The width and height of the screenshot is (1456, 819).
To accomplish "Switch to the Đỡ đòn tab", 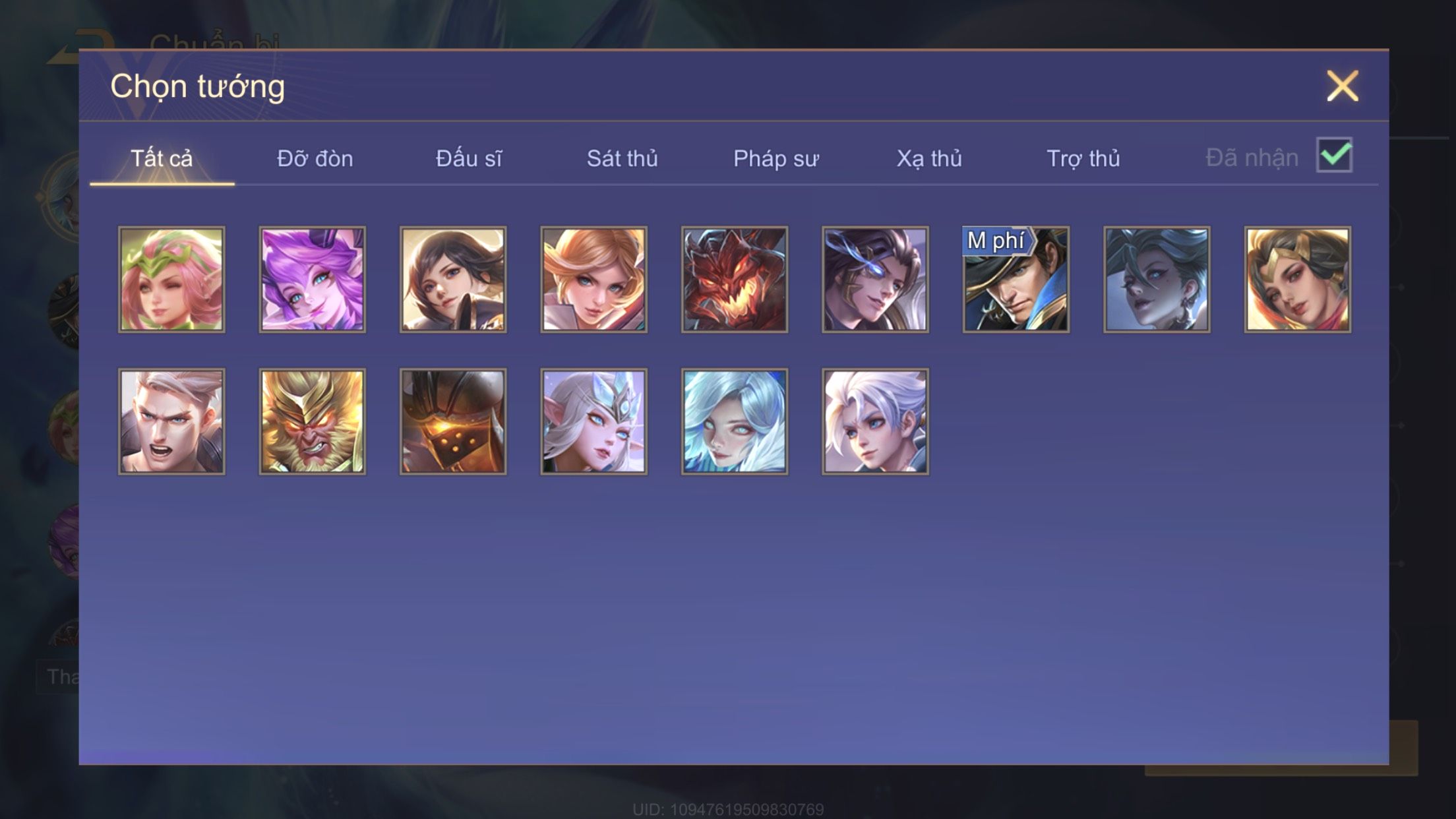I will pos(315,159).
